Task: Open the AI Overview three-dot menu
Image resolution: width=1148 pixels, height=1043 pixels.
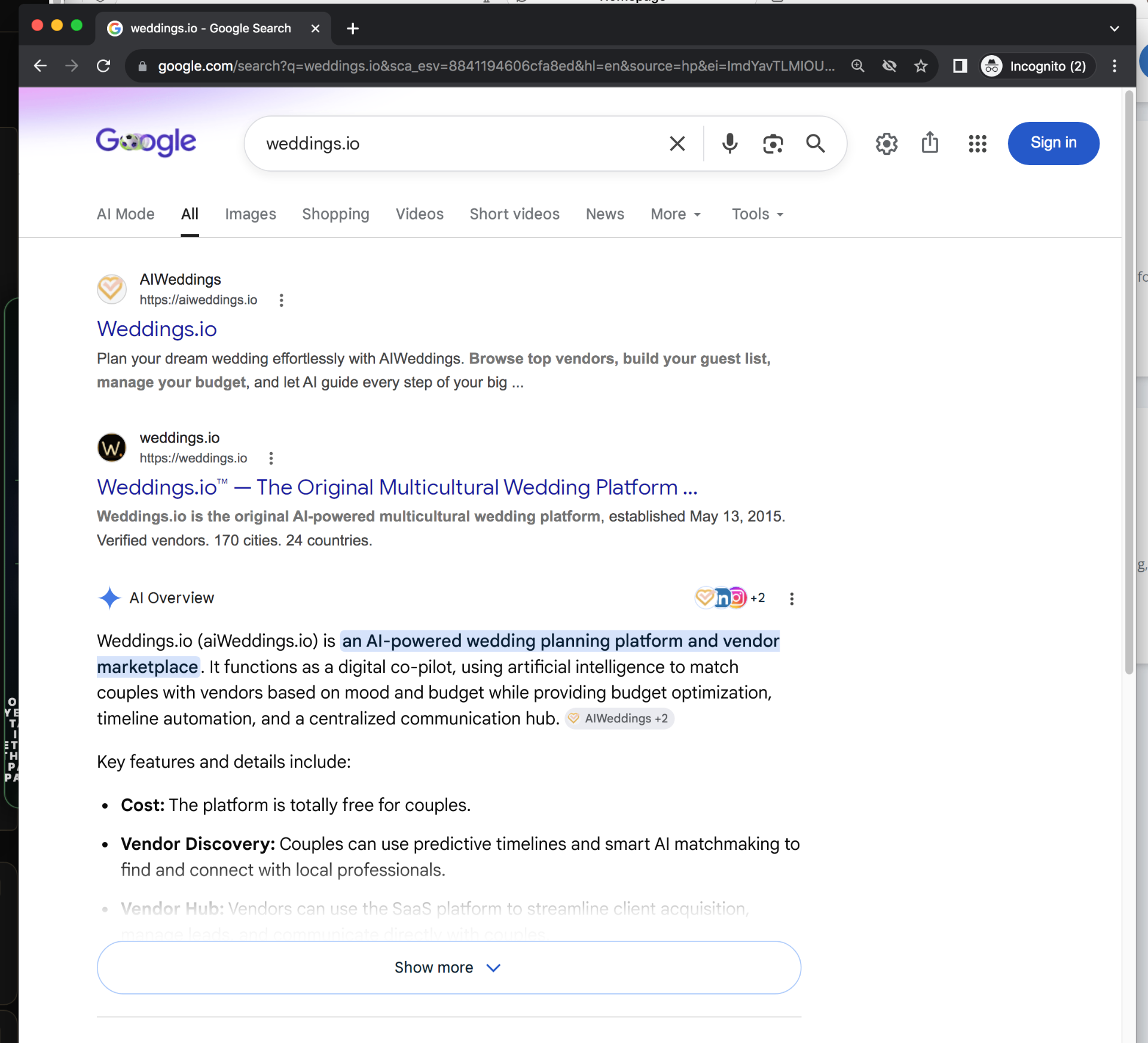Action: (x=792, y=599)
